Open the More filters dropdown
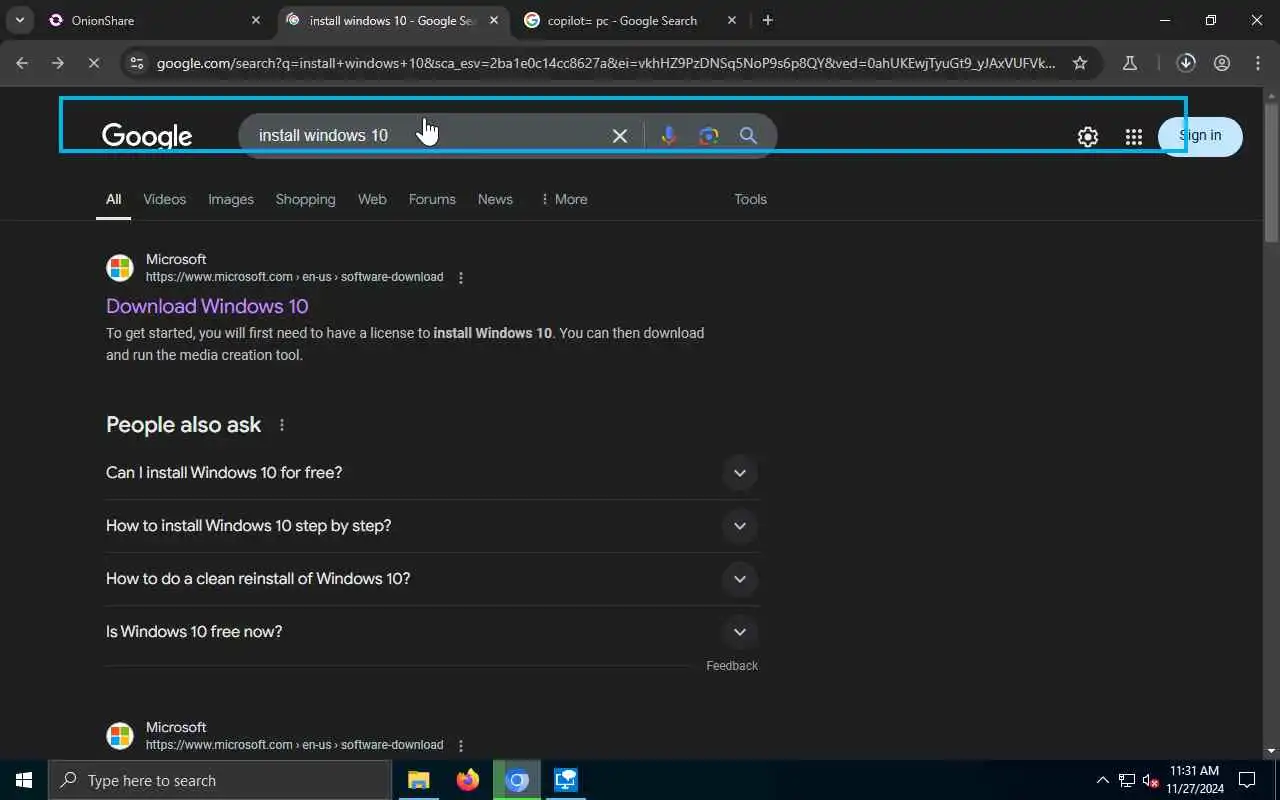 tap(564, 199)
